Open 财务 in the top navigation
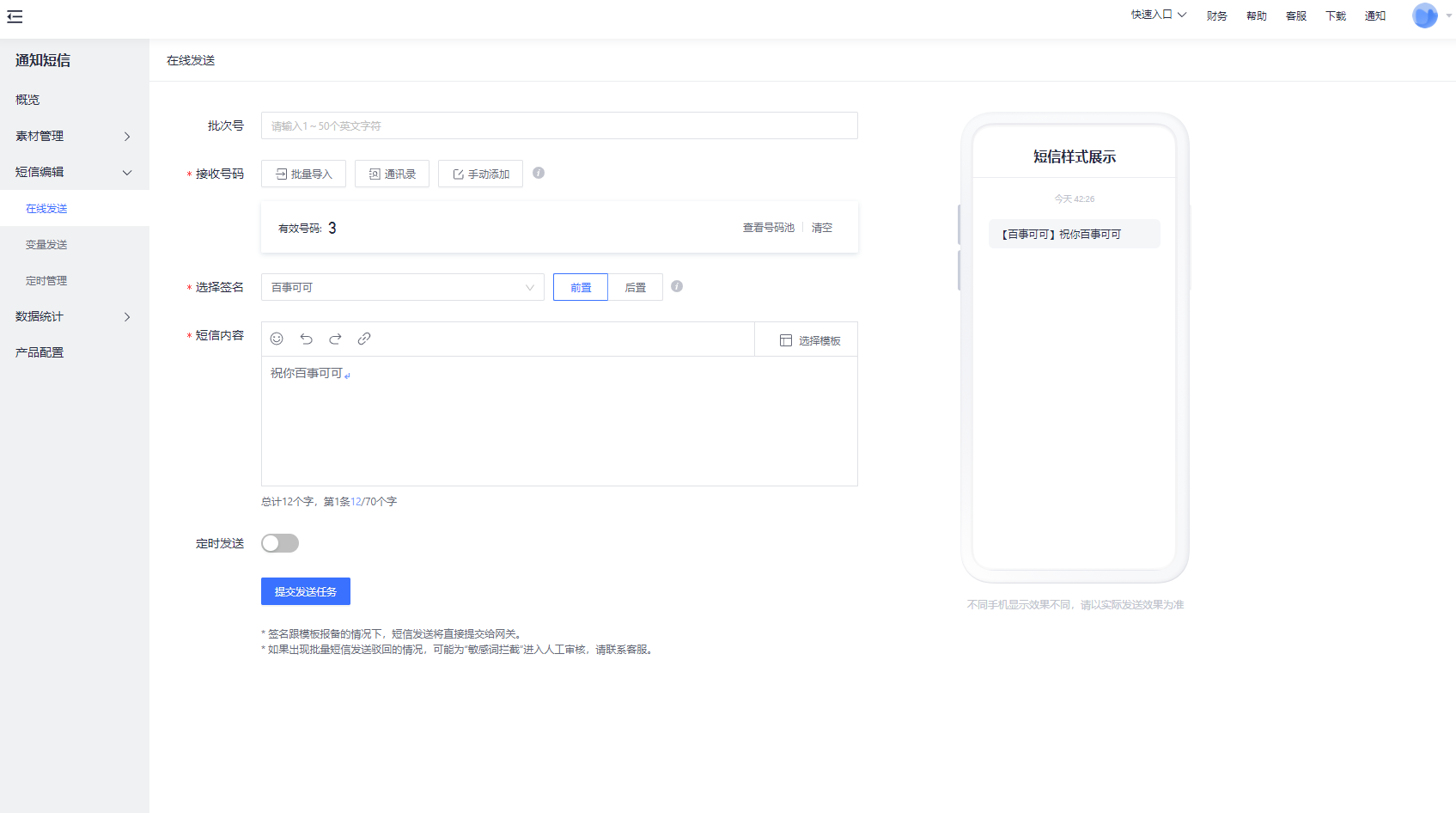The image size is (1456, 813). (x=1216, y=15)
